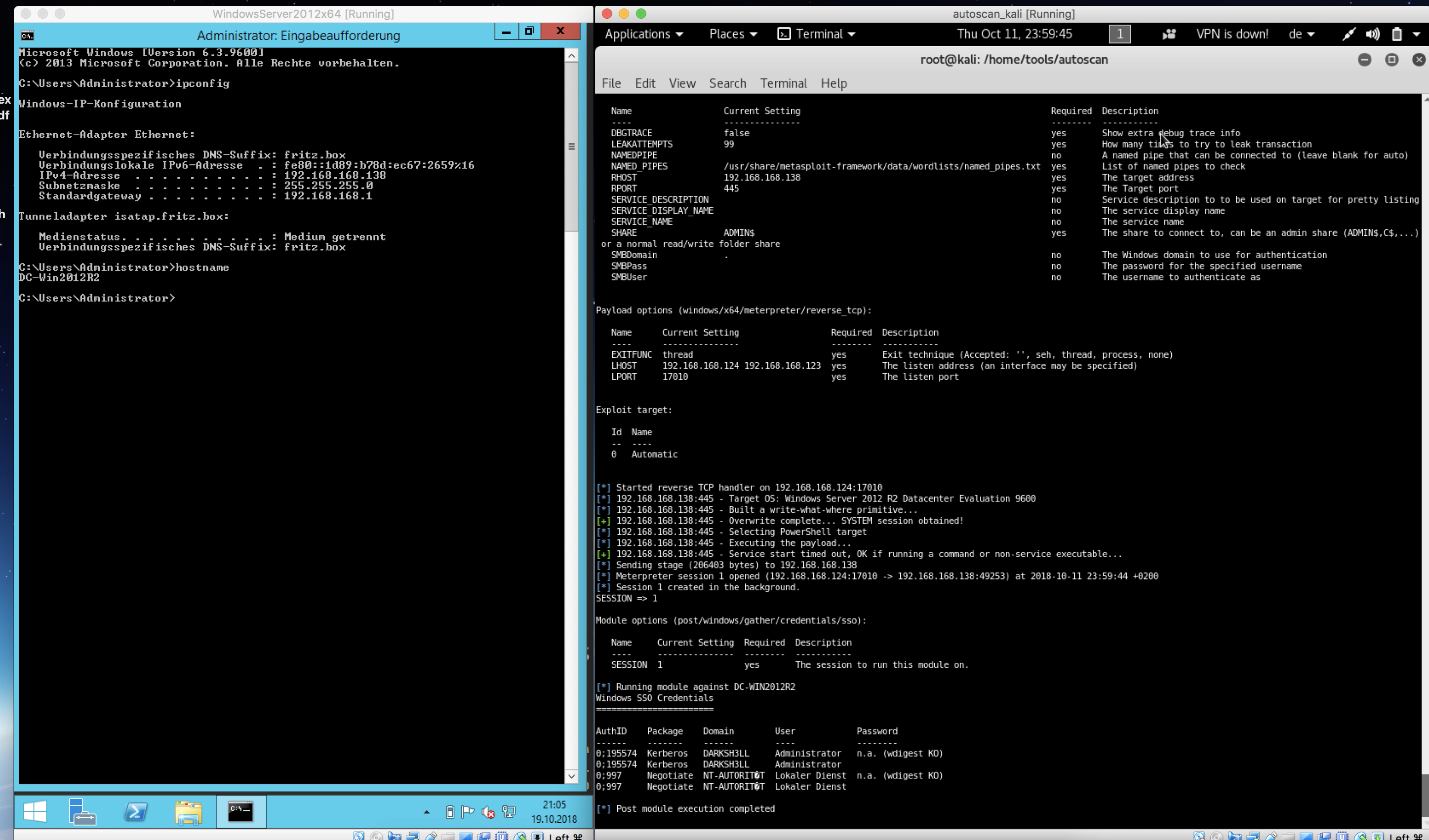Click the 'Payload options' heading line
The height and width of the screenshot is (840, 1429).
point(733,310)
